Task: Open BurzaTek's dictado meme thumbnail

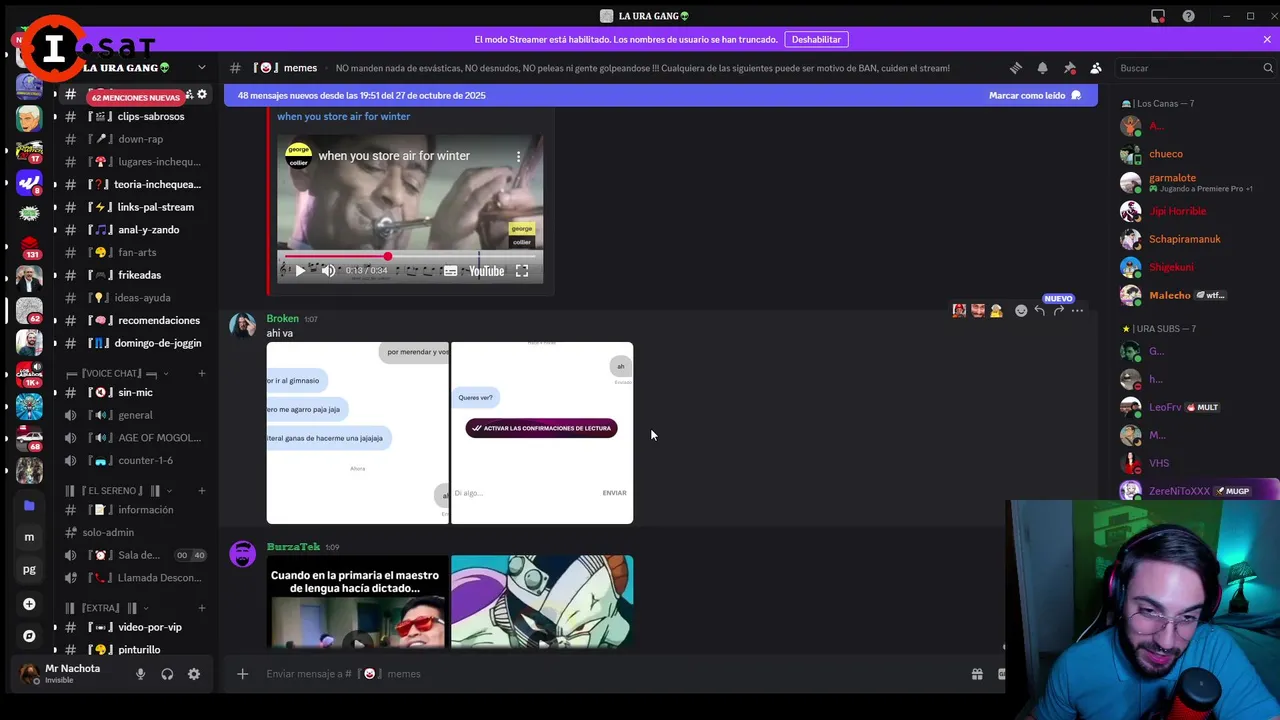Action: click(x=357, y=602)
